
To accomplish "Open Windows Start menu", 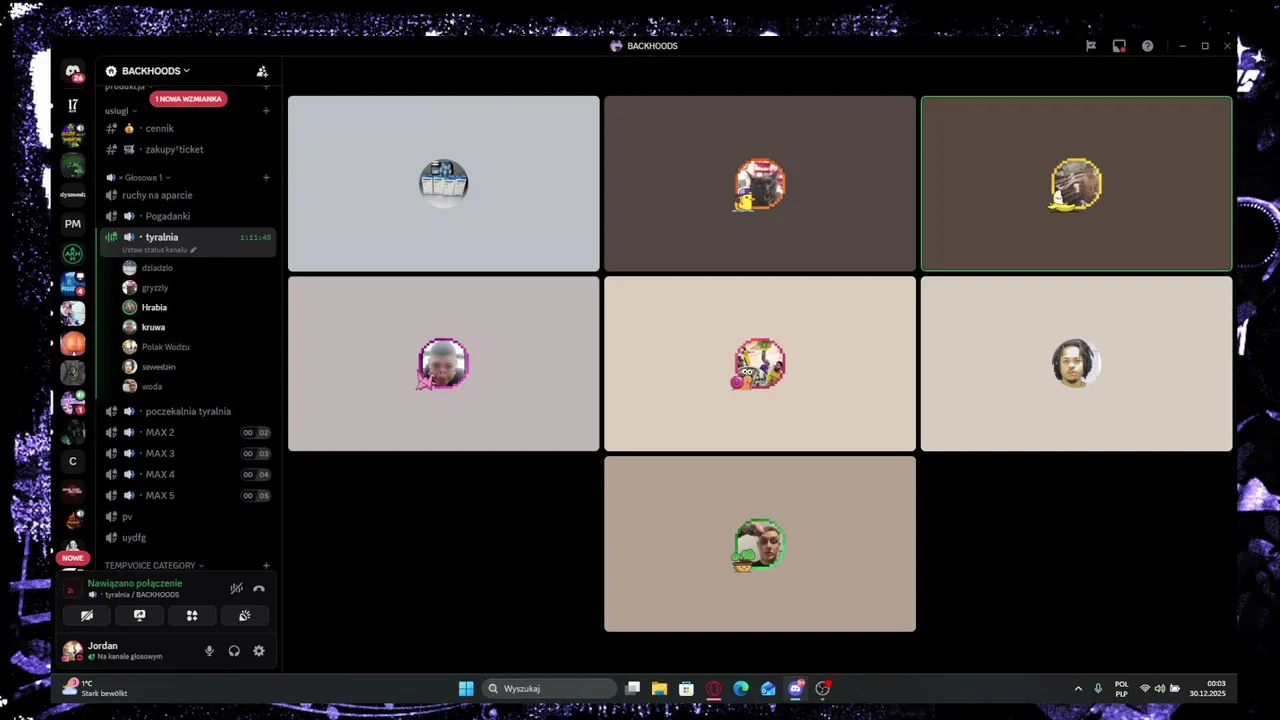I will pyautogui.click(x=466, y=688).
